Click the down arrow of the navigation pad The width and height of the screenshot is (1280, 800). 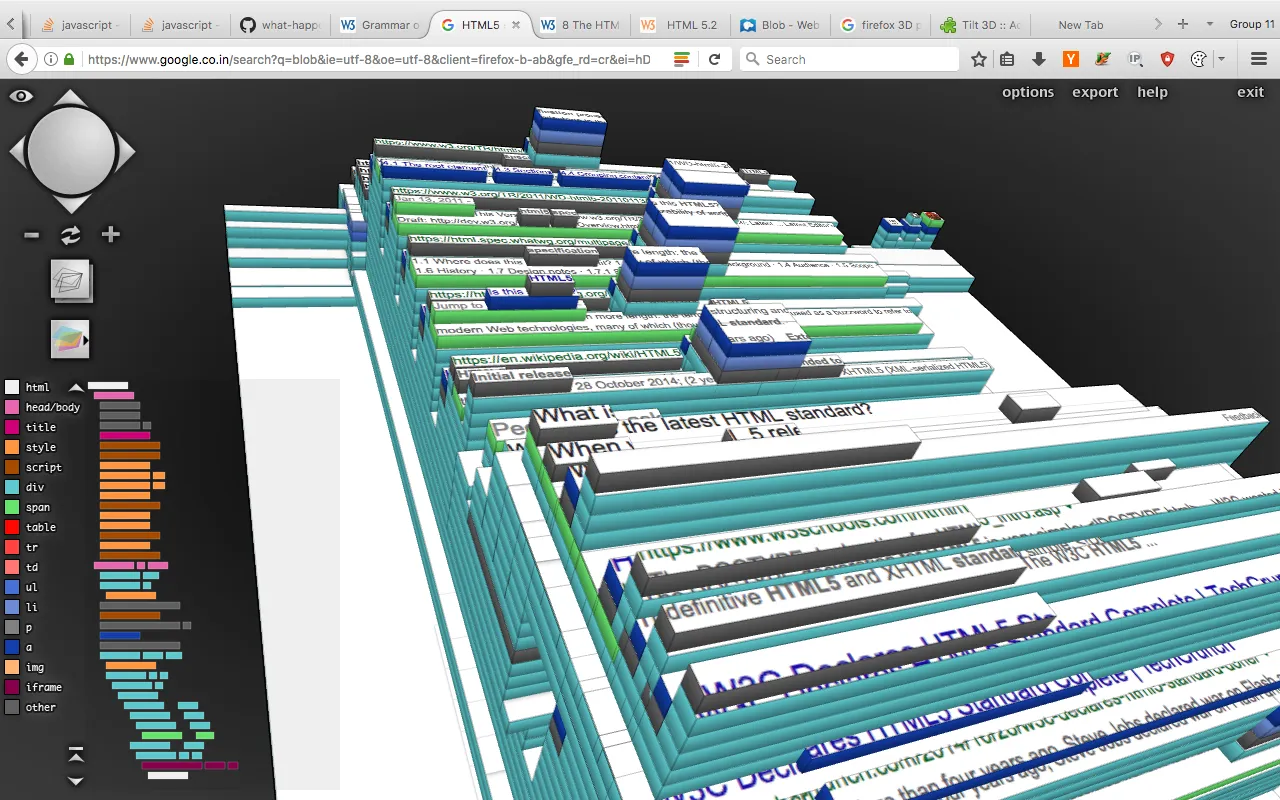71,205
